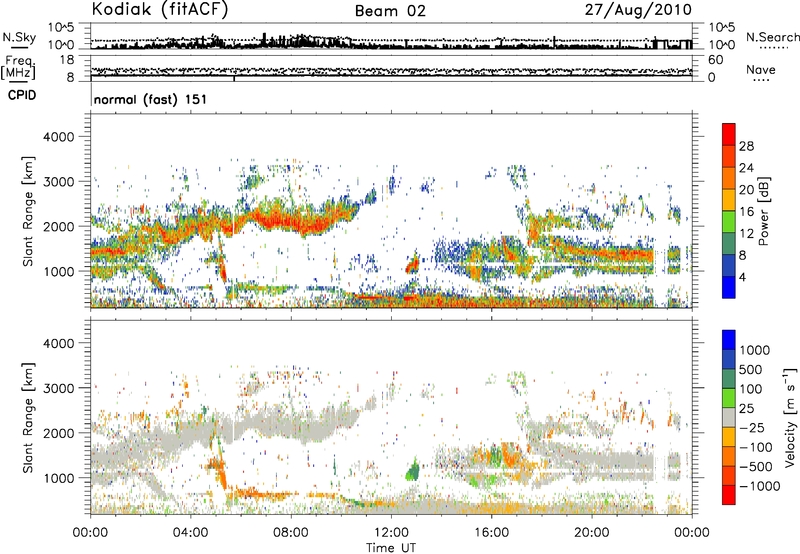The height and width of the screenshot is (554, 800).
Task: Click the Nave dotted line legend sample
Action: click(x=761, y=81)
